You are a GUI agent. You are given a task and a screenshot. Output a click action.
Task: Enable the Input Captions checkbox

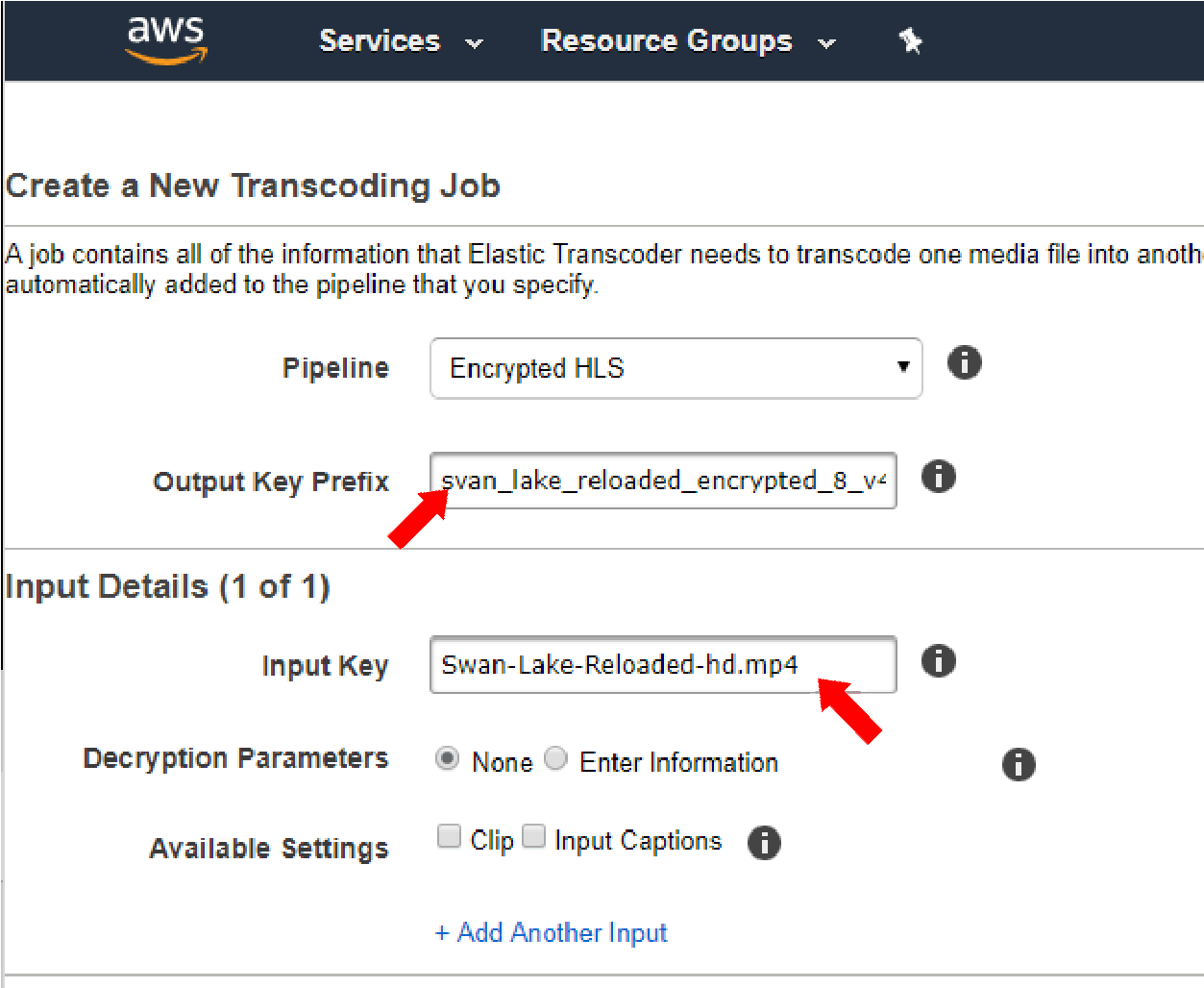(x=534, y=836)
